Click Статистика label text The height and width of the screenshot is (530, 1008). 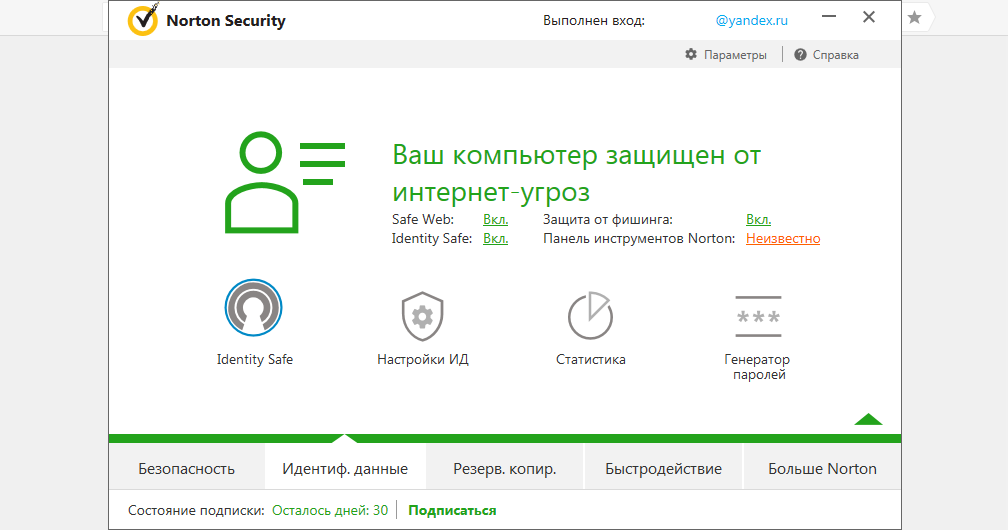click(590, 360)
